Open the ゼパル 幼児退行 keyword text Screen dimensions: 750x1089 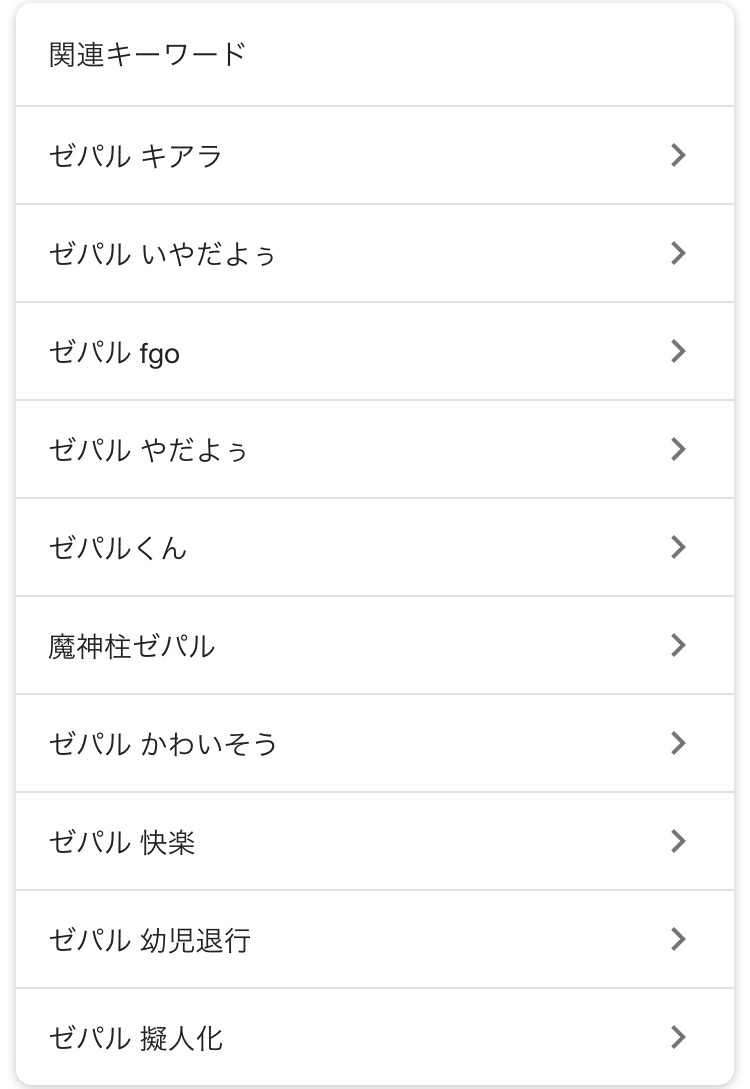pos(149,940)
